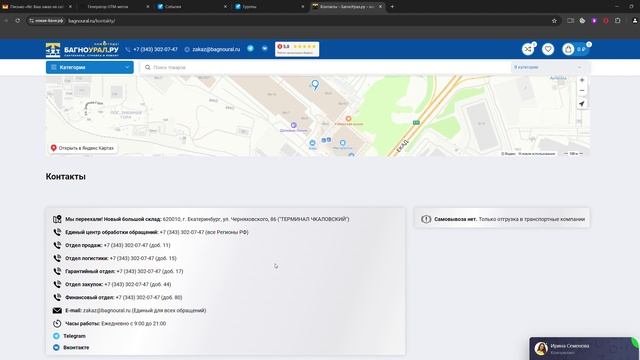Screen dimensions: 640x360
Task: Zoom in on the map with plus
Action: [582, 80]
